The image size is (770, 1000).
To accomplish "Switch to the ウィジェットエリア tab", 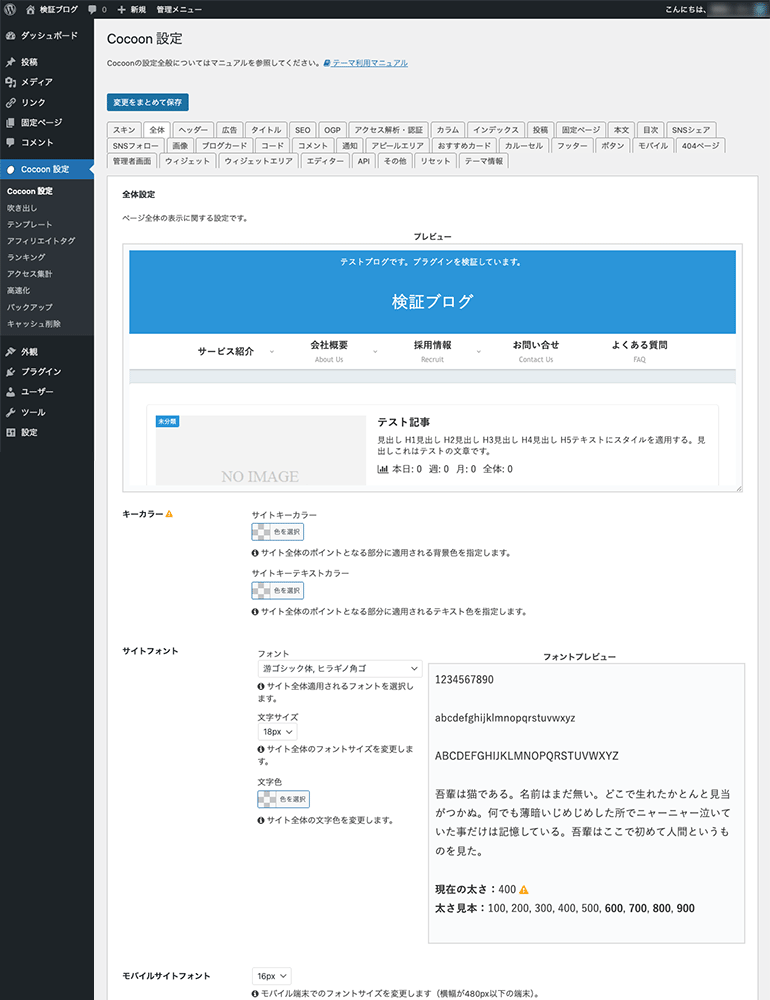I will pyautogui.click(x=258, y=161).
